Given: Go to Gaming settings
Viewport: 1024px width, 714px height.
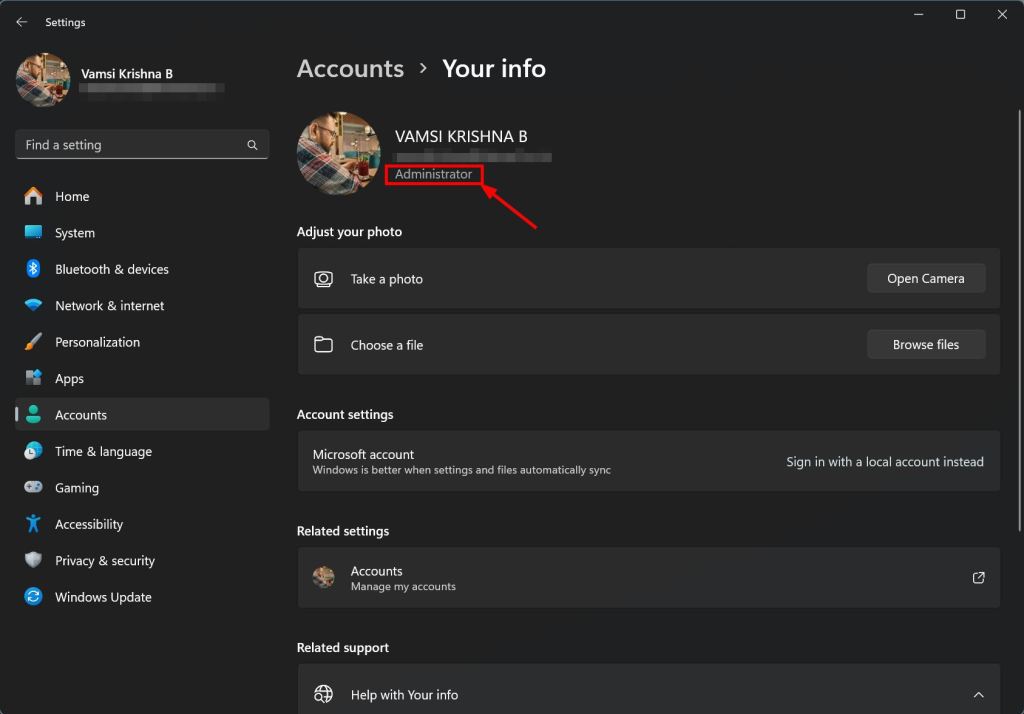Looking at the screenshot, I should [x=142, y=487].
